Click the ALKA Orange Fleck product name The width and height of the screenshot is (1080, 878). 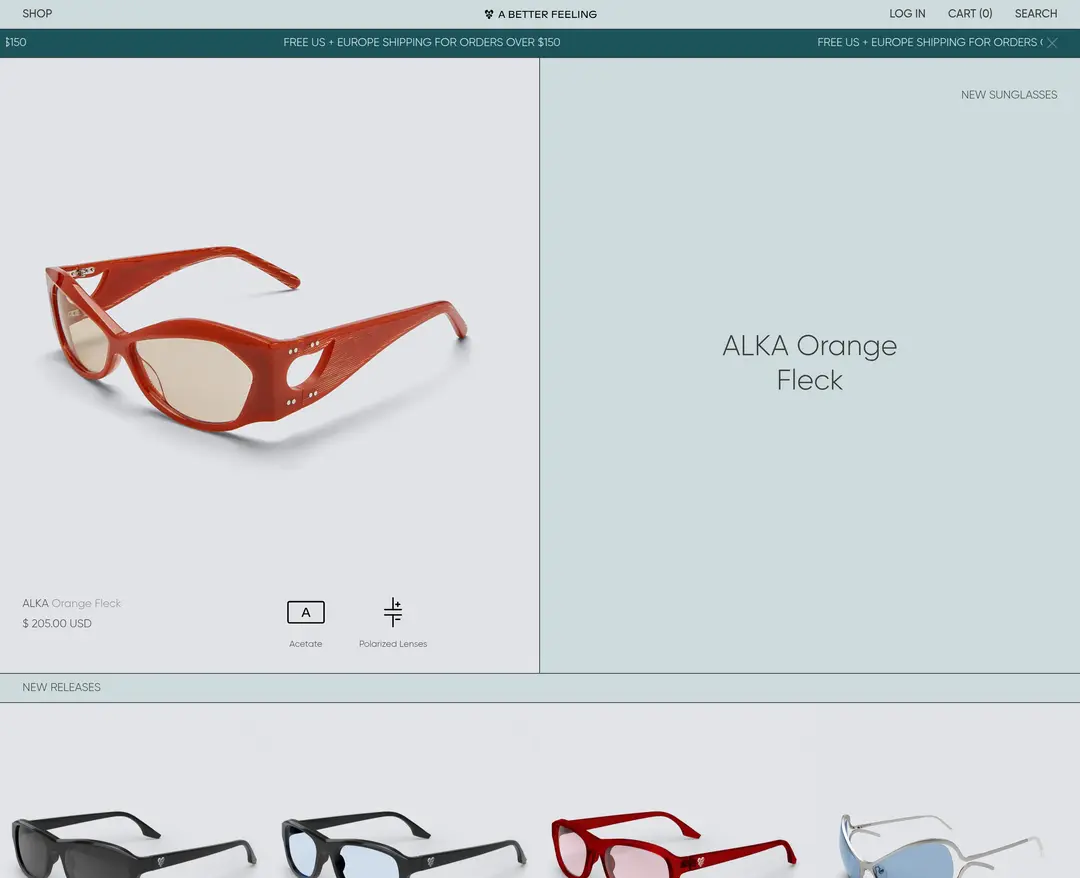tap(72, 603)
